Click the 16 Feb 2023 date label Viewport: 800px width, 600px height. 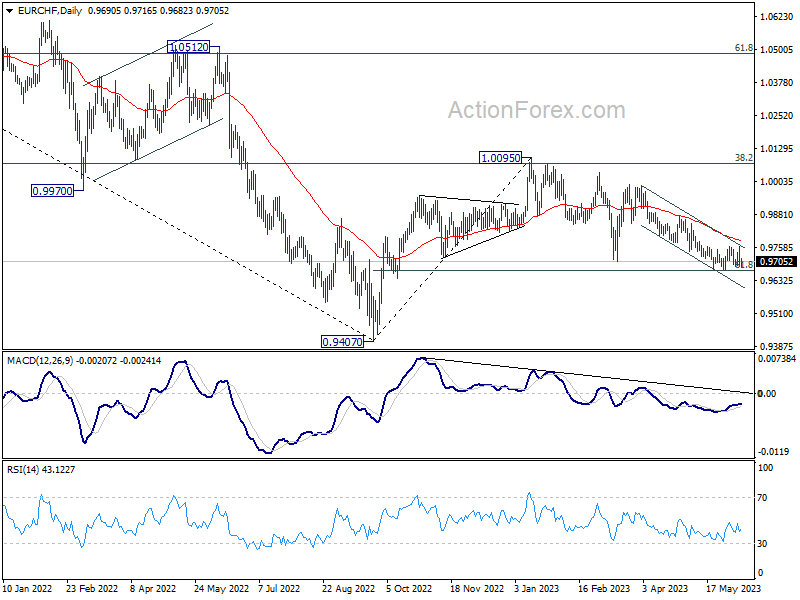click(x=604, y=588)
